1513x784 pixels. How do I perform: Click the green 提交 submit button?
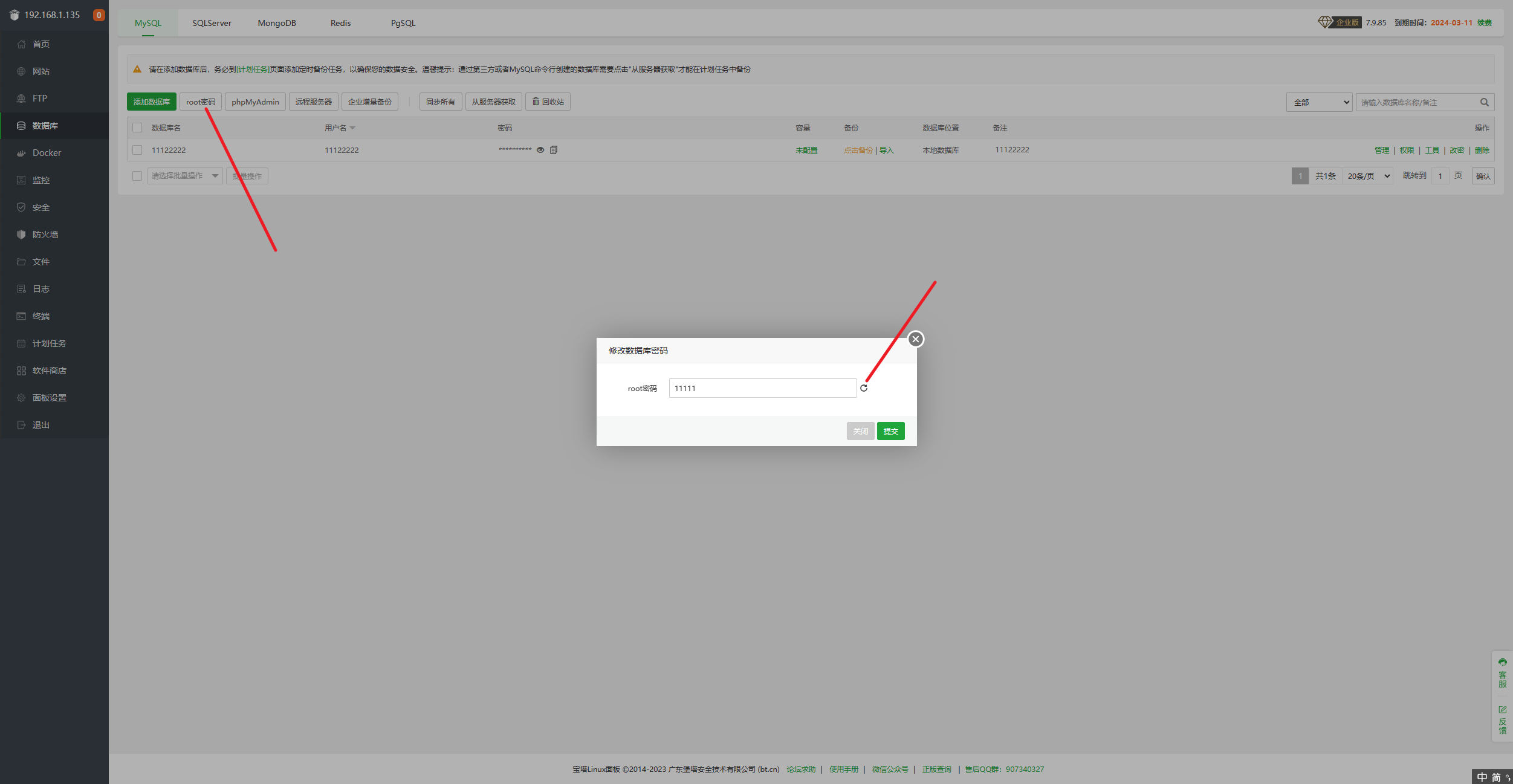pyautogui.click(x=890, y=431)
